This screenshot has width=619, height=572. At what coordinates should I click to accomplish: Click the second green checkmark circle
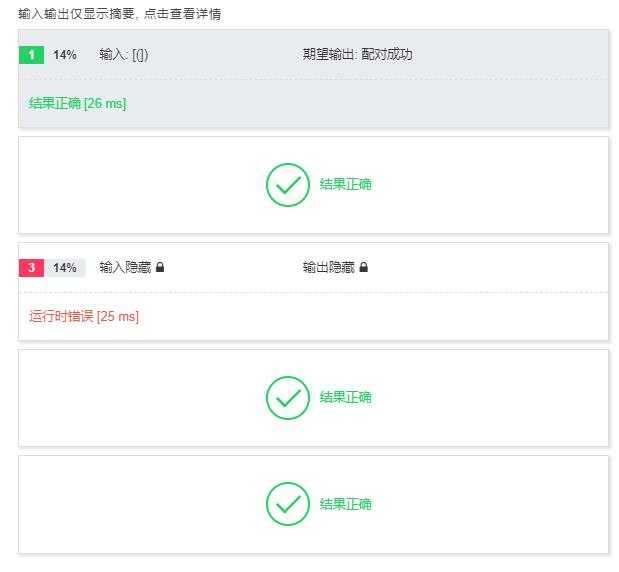pyautogui.click(x=288, y=398)
